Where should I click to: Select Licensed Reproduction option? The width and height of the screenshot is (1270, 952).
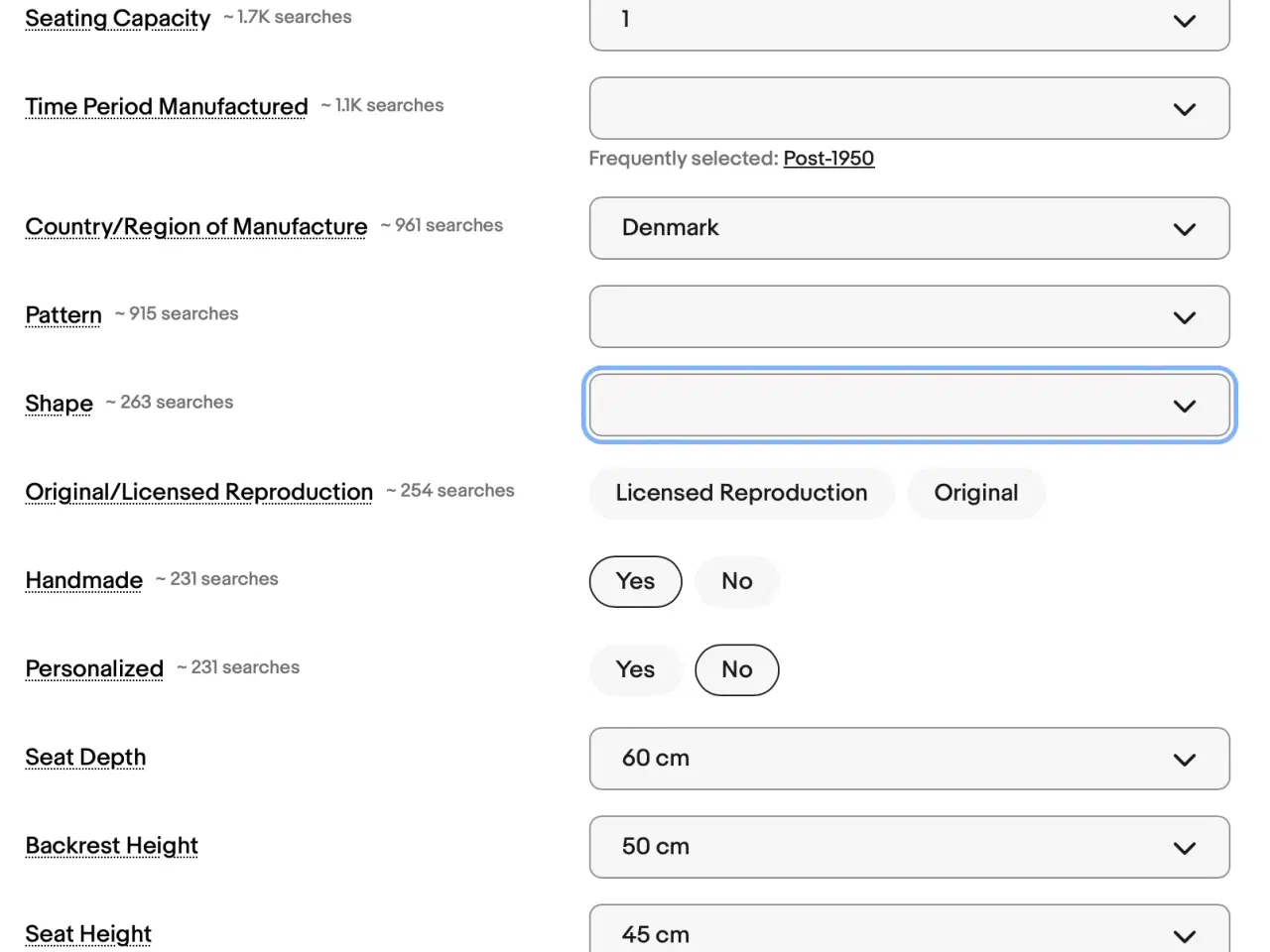741,493
